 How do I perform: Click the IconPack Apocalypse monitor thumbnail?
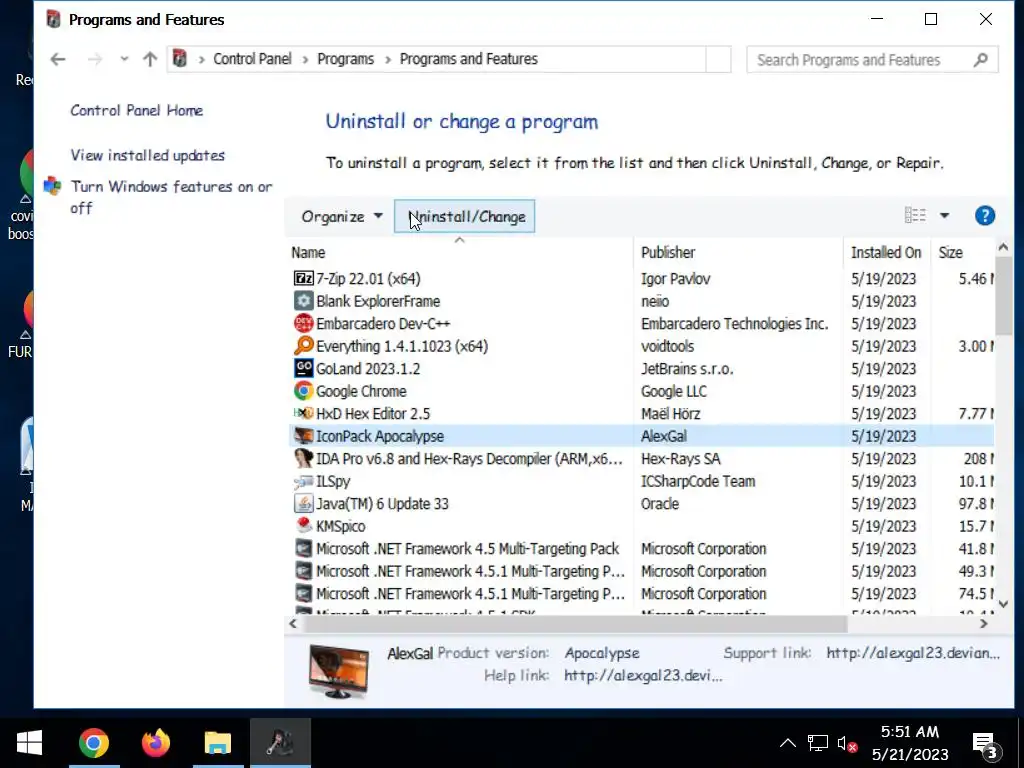(338, 671)
